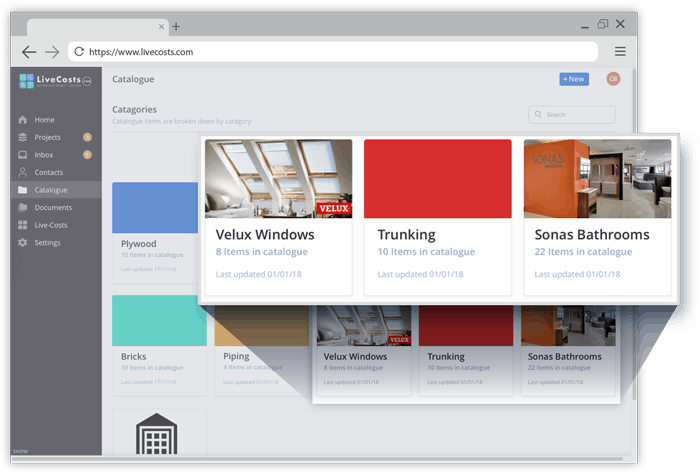Open the enlarged red Trunking thumbnail
The width and height of the screenshot is (700, 475).
point(438,179)
